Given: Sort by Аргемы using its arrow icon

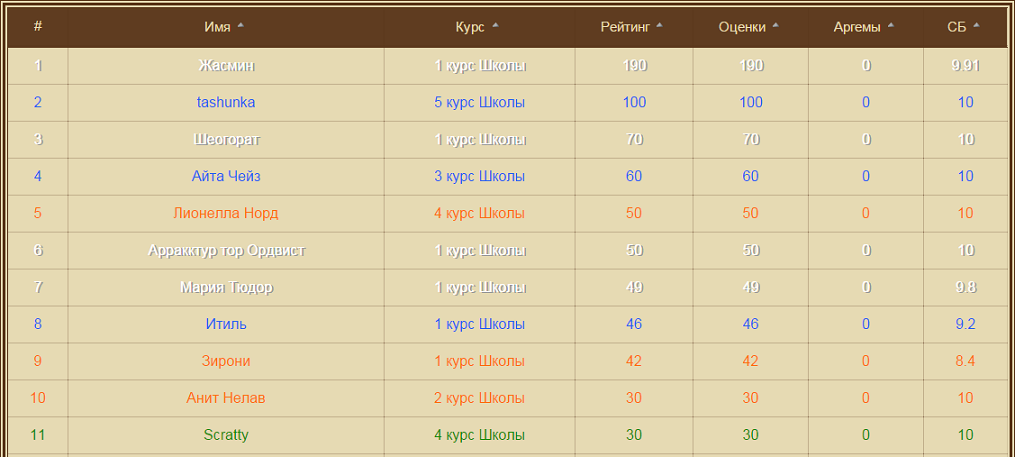Looking at the screenshot, I should click(891, 26).
